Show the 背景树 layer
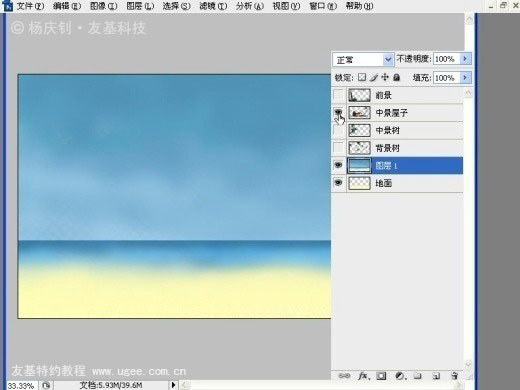The width and height of the screenshot is (520, 390). tap(338, 148)
